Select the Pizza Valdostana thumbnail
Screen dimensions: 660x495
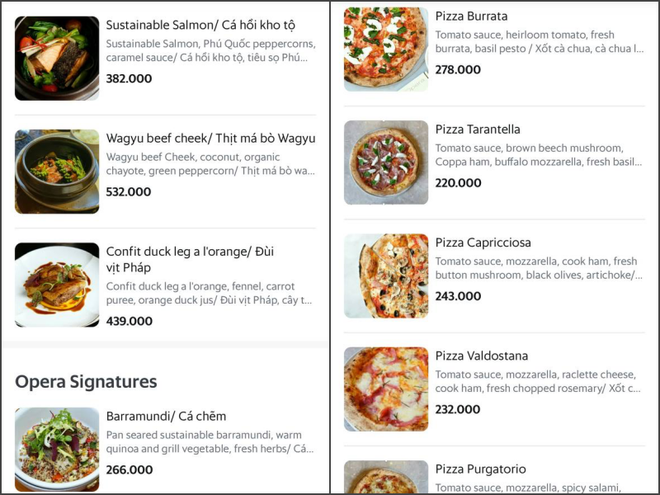[386, 389]
